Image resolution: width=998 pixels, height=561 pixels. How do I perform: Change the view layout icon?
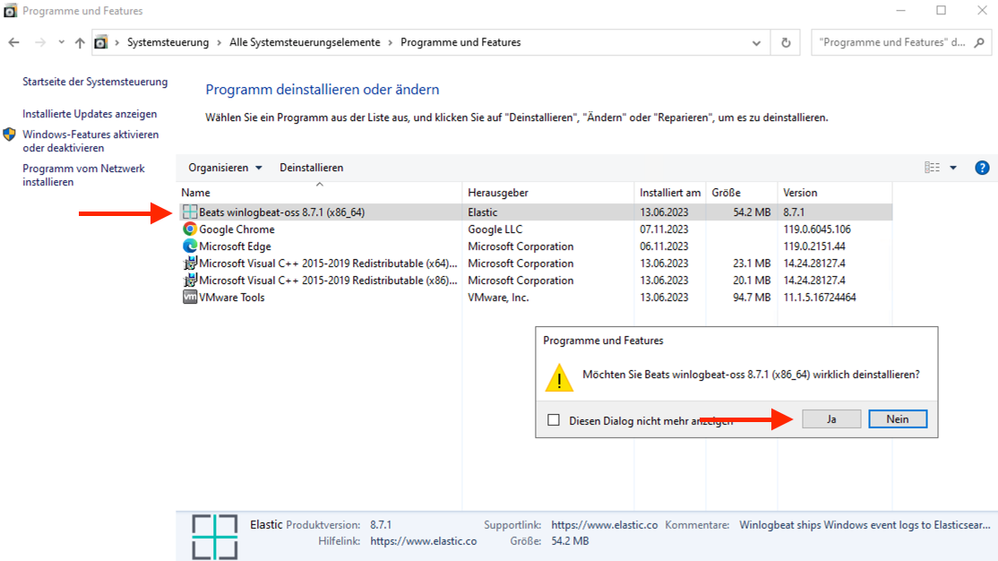(932, 167)
